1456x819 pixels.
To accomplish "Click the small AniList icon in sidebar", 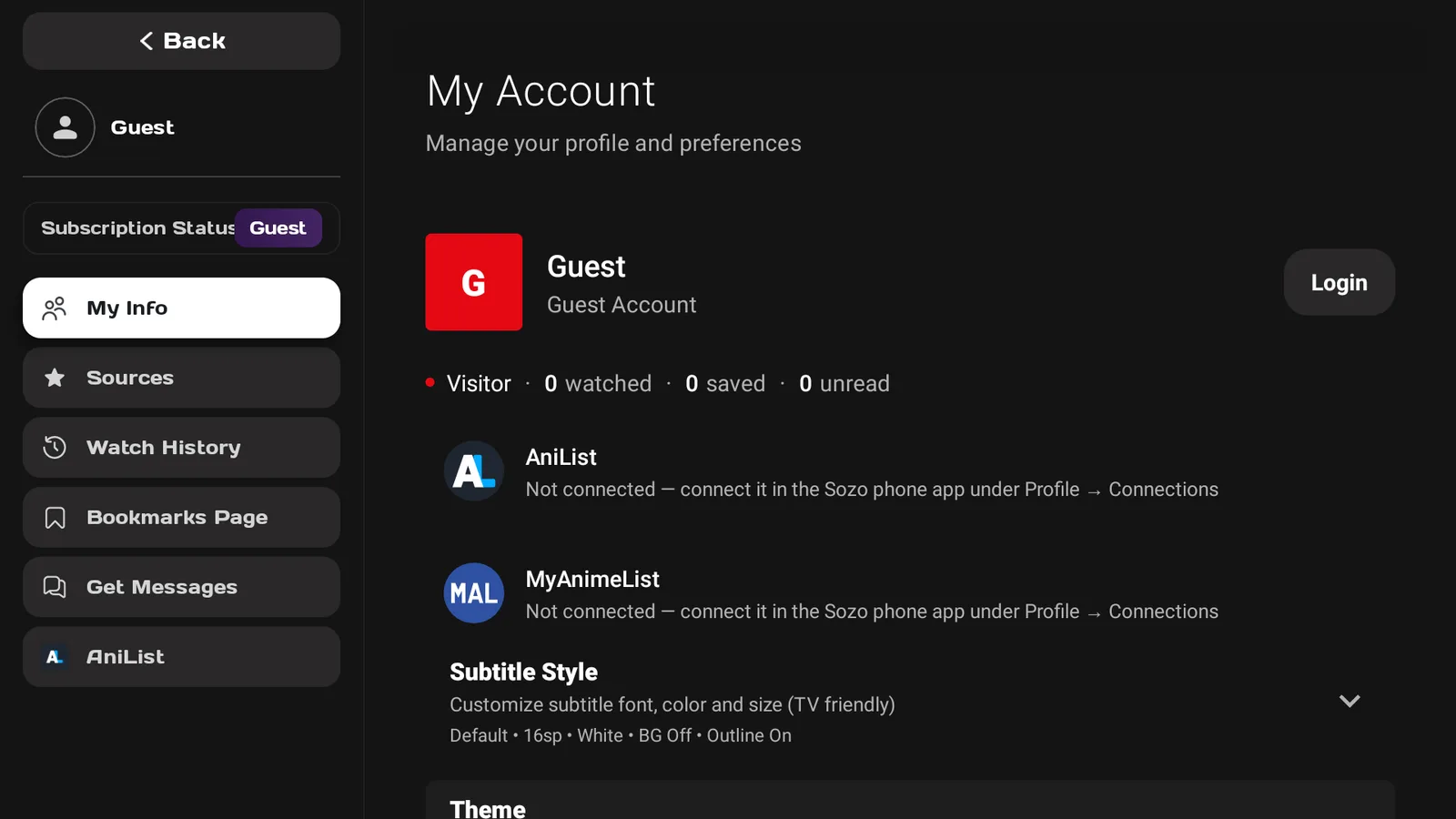I will coord(55,657).
